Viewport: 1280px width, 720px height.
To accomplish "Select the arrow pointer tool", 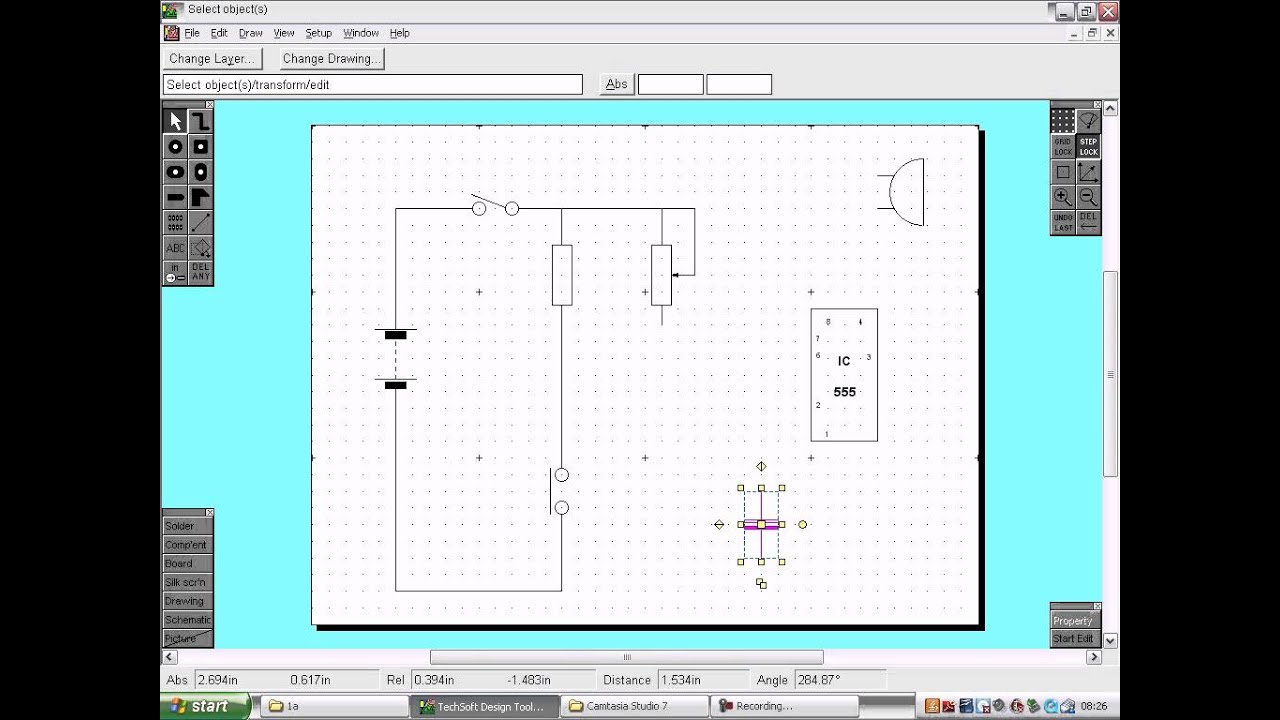I will coord(175,121).
